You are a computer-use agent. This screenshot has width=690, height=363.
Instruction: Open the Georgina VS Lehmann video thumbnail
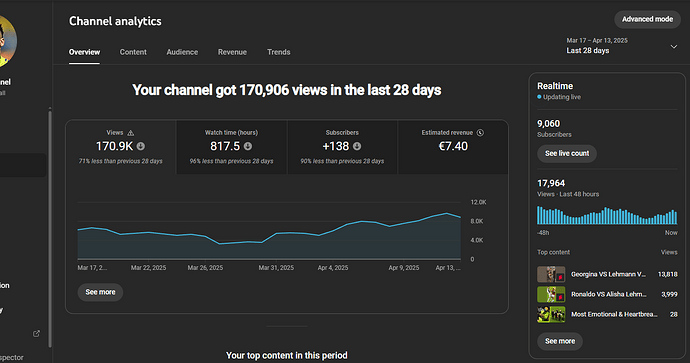click(x=551, y=274)
